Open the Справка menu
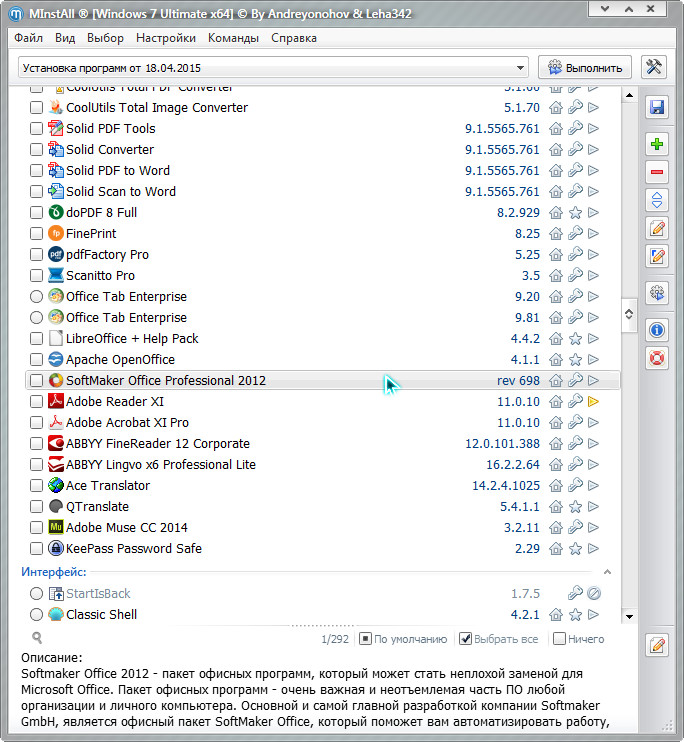684x742 pixels. [x=294, y=38]
